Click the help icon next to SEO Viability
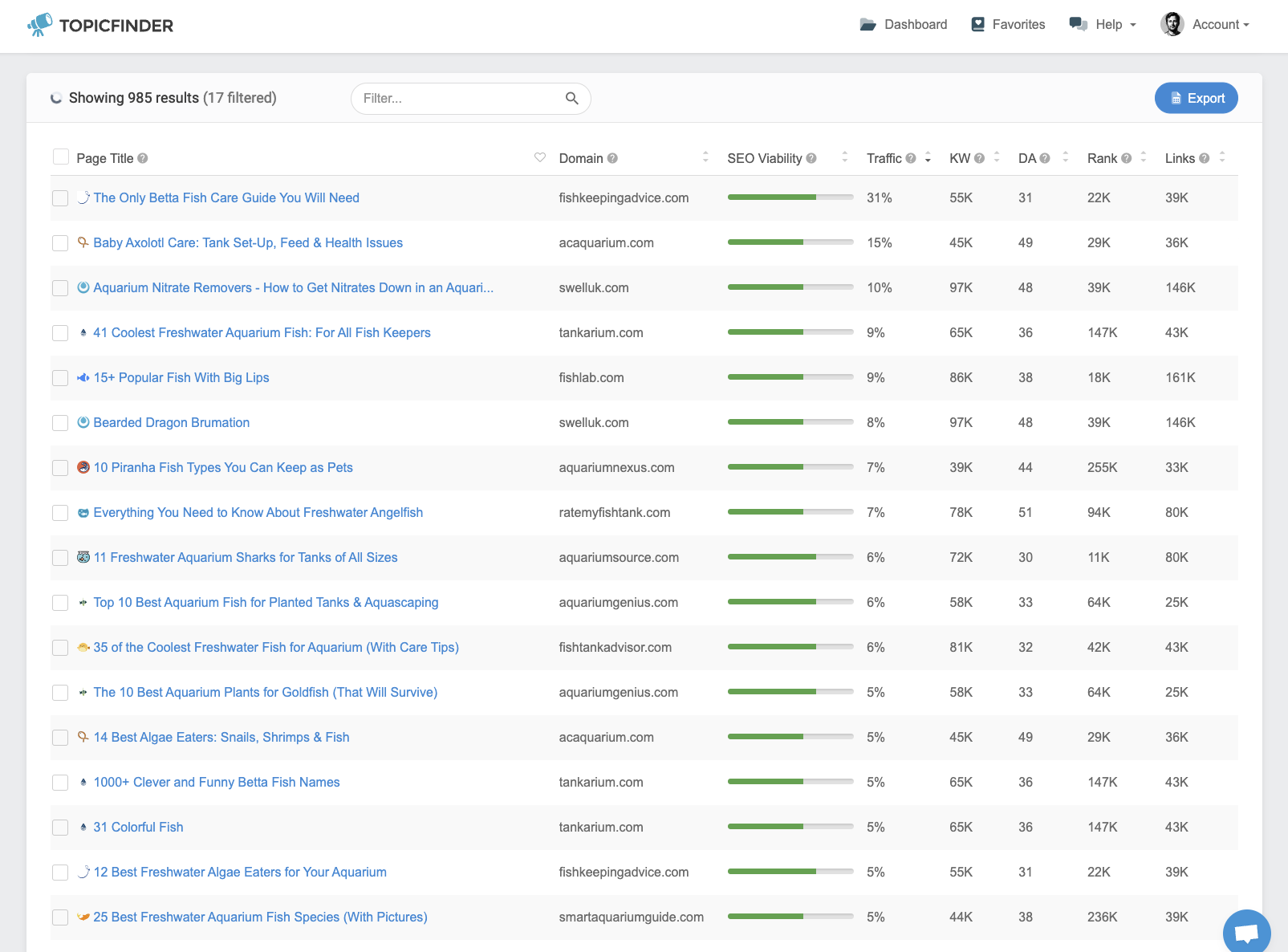This screenshot has width=1288, height=952. tap(811, 158)
